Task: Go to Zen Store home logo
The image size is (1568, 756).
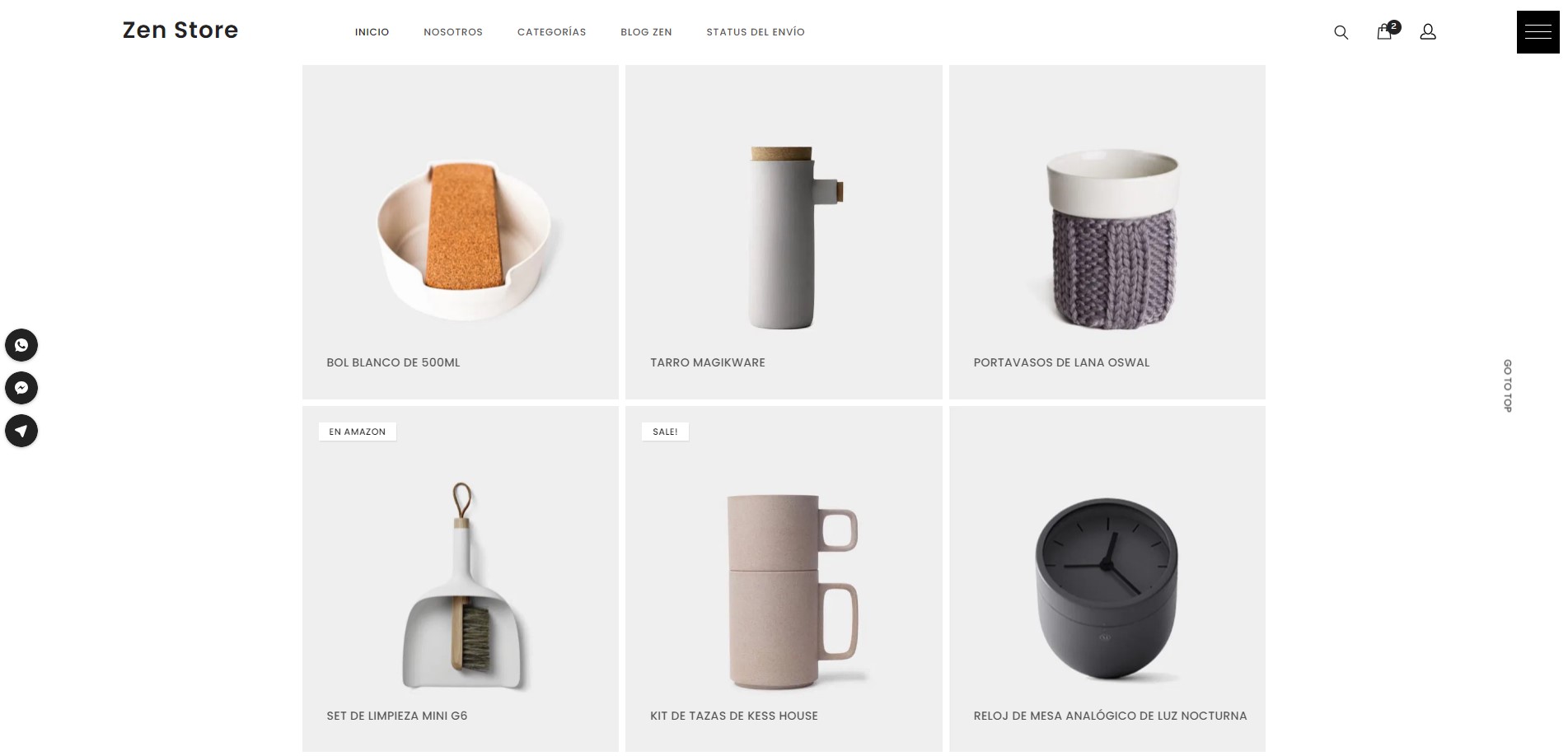Action: [x=180, y=30]
